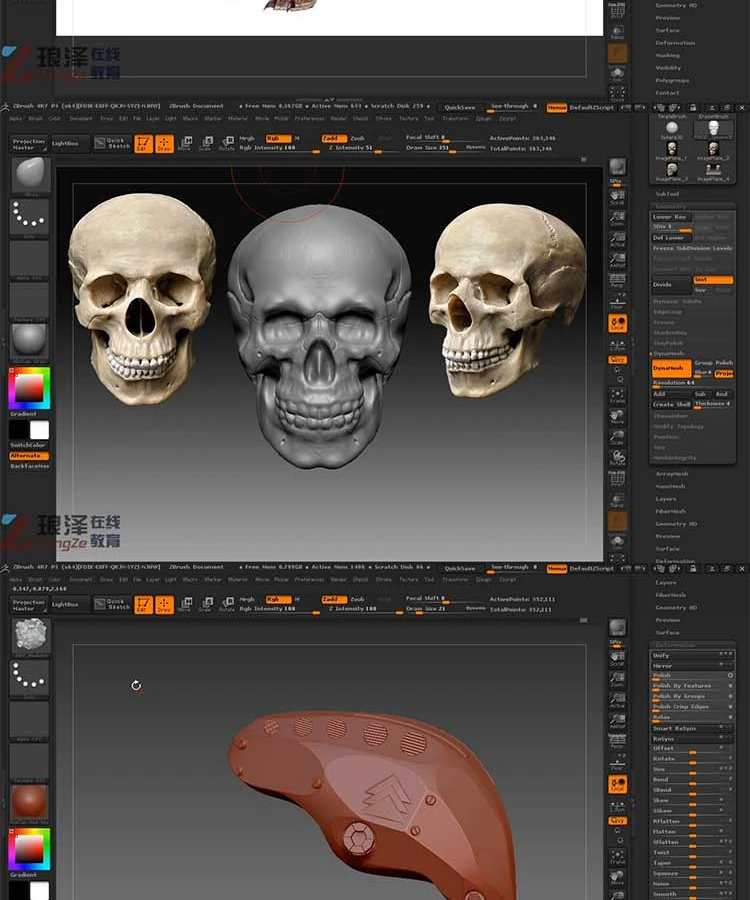The image size is (750, 900).
Task: Select Rotate tool in skull window top toolbar
Action: (x=227, y=143)
